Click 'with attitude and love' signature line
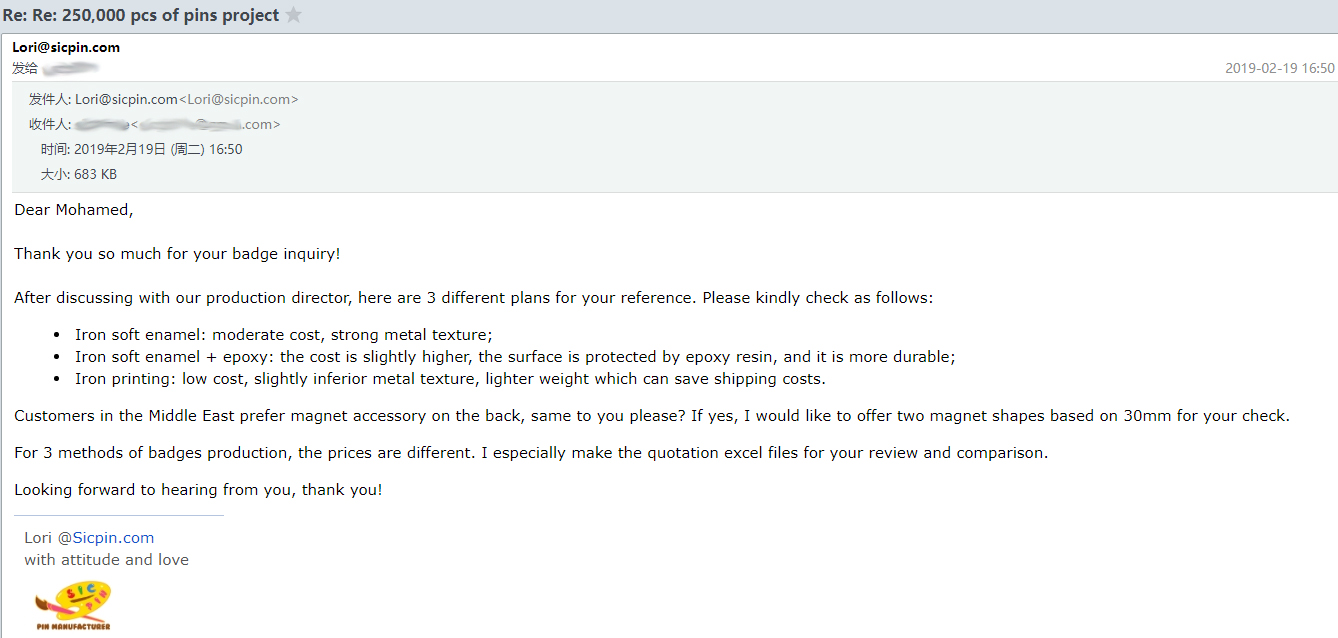 107,560
